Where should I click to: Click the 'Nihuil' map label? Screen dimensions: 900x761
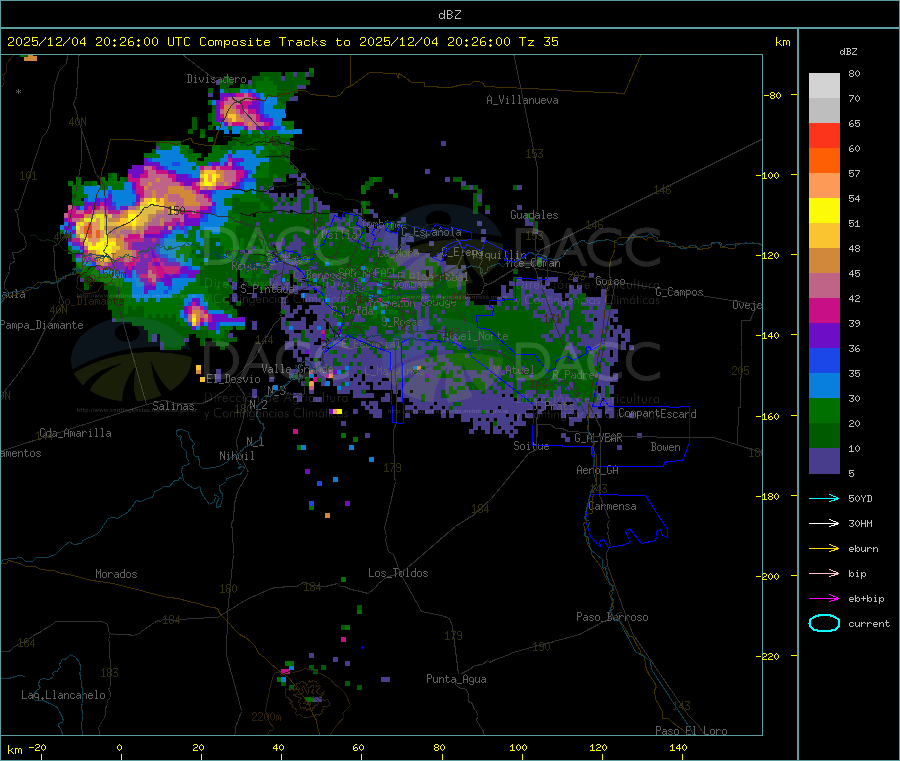click(x=236, y=456)
